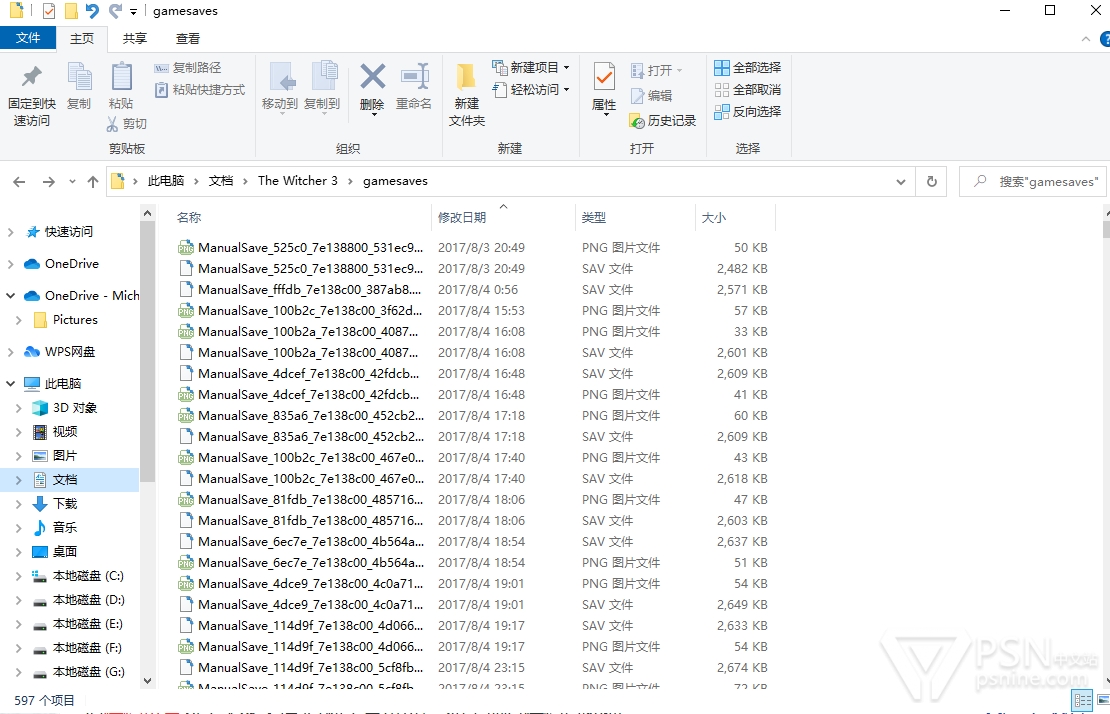Click the 移动到 icon

(x=280, y=76)
